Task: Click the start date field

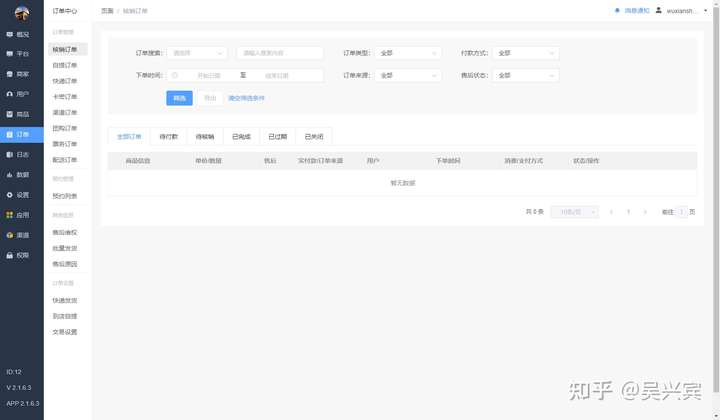Action: (x=209, y=75)
